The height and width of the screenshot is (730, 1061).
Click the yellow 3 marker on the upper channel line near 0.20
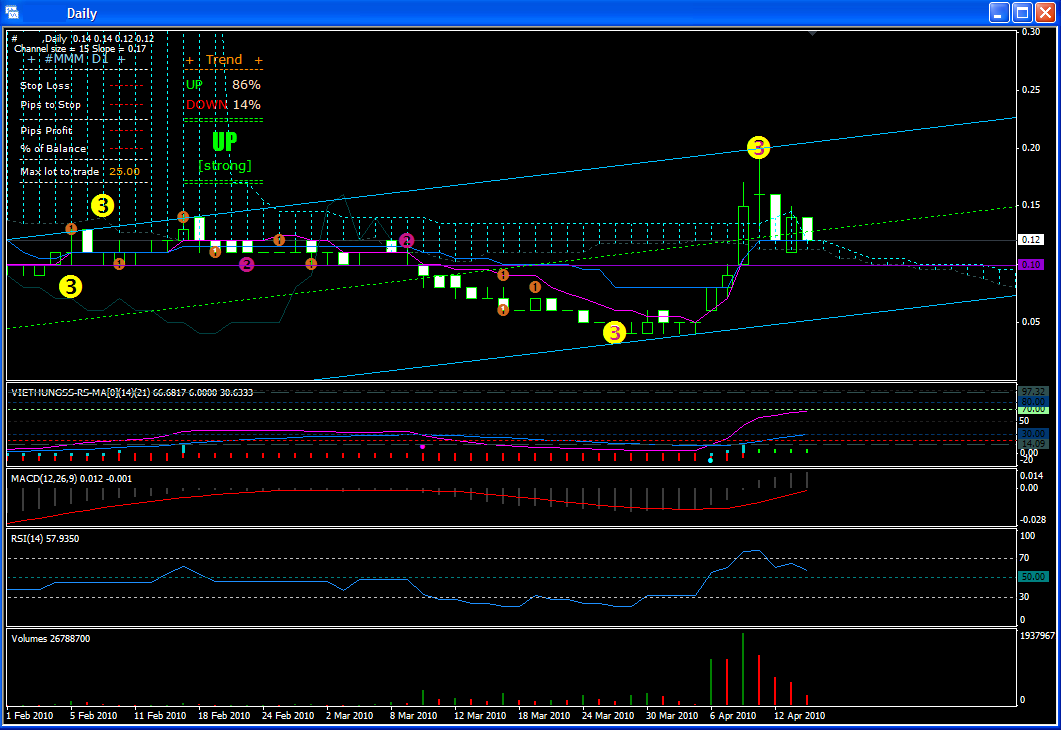[759, 147]
